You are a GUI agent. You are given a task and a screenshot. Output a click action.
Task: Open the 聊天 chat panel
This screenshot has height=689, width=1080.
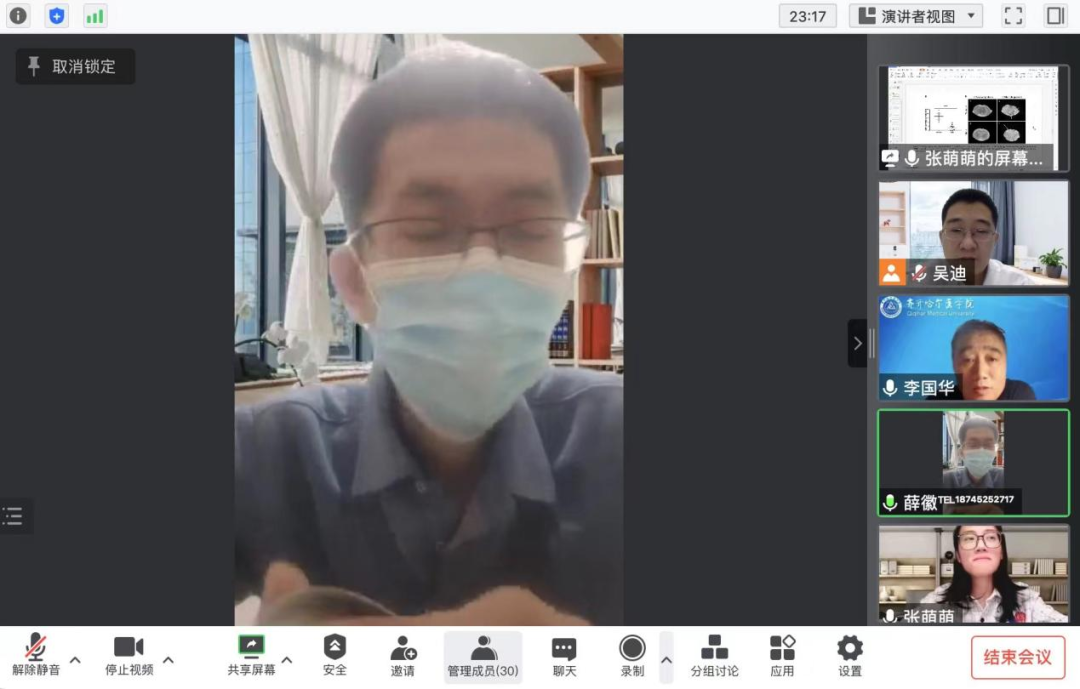pyautogui.click(x=564, y=655)
